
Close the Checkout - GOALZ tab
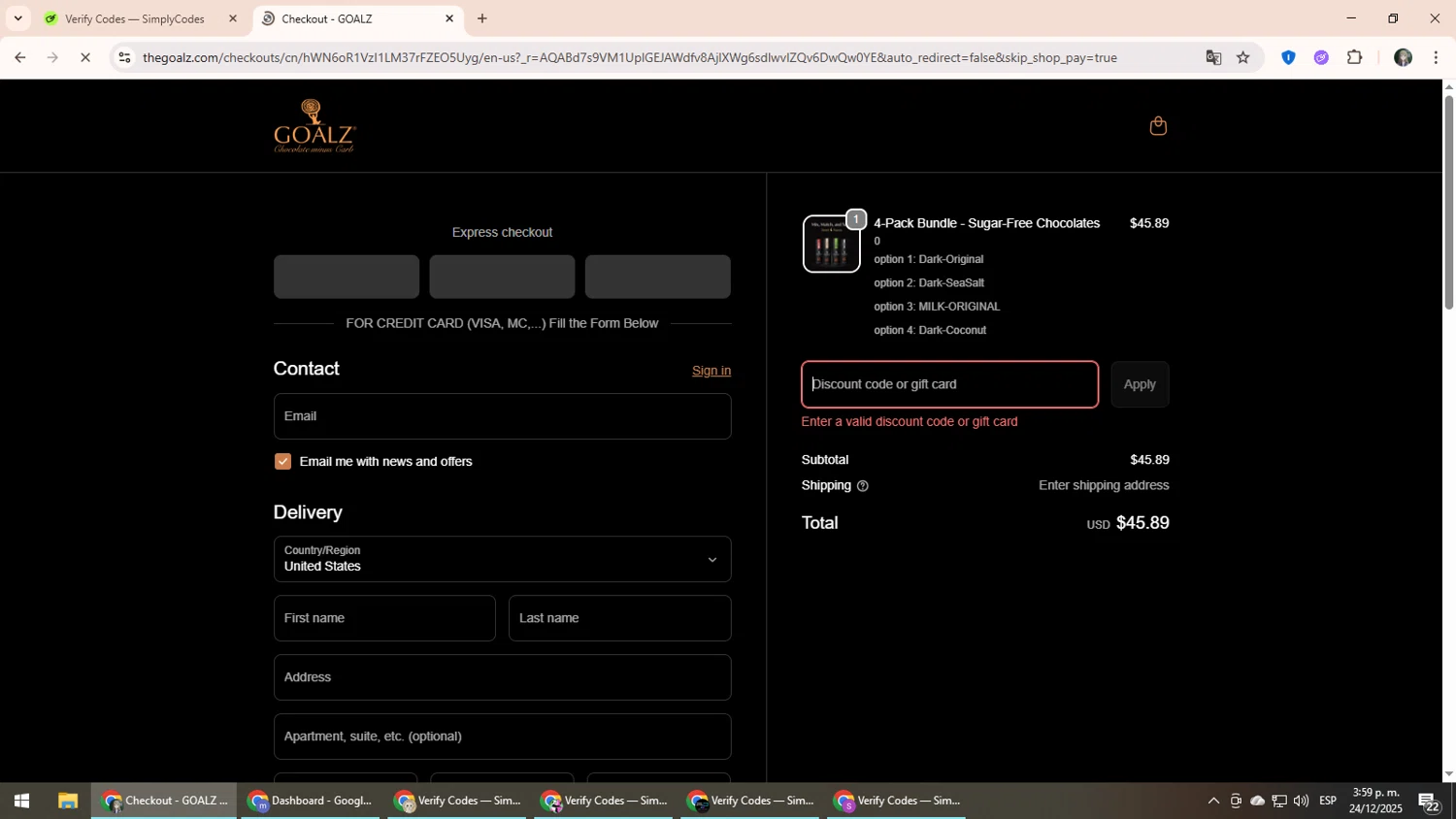click(449, 18)
